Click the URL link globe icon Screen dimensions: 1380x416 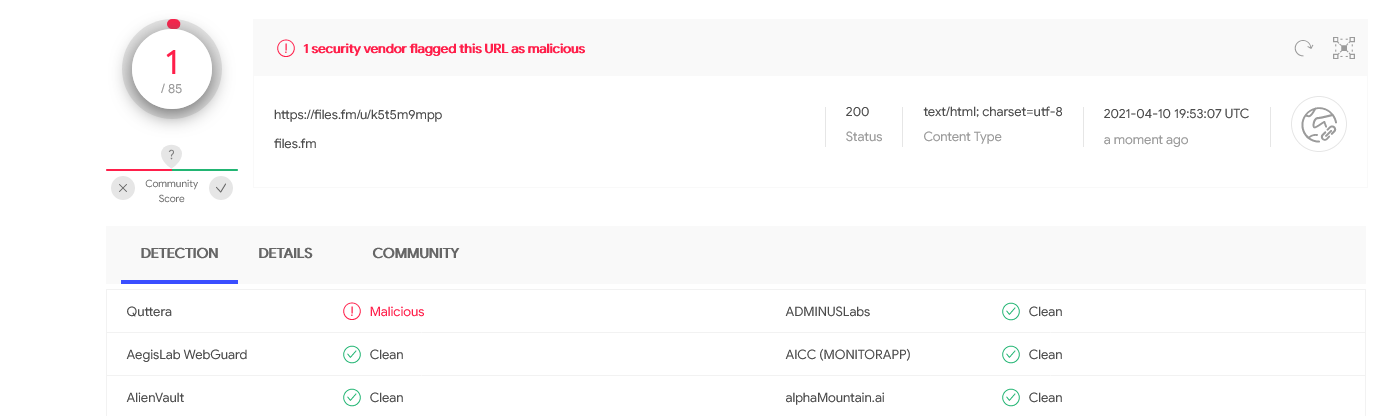pos(1319,124)
